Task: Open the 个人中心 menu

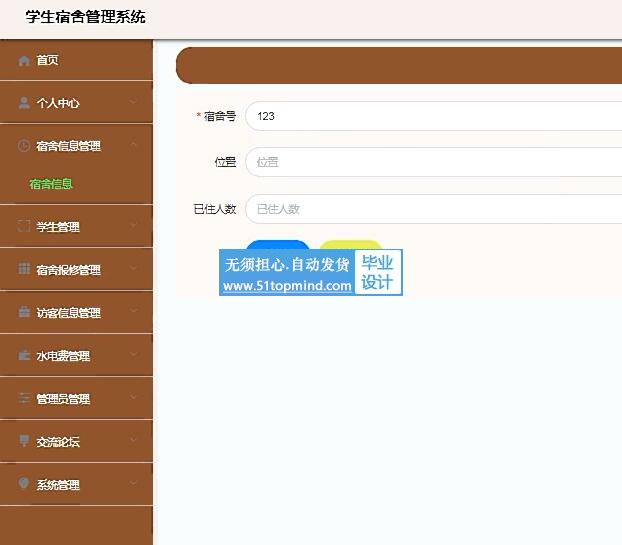Action: [76, 103]
